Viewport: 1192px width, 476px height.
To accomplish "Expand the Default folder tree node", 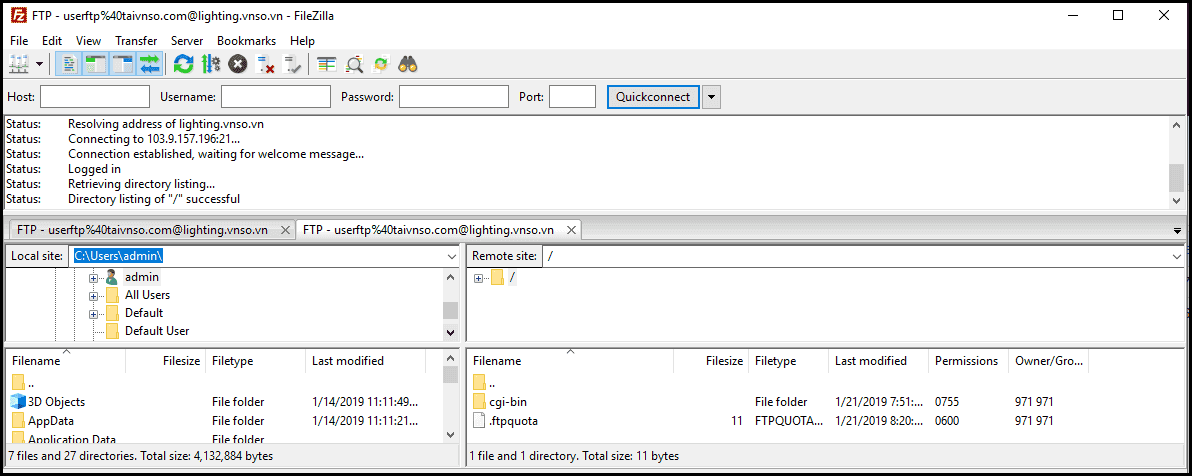I will 94,313.
